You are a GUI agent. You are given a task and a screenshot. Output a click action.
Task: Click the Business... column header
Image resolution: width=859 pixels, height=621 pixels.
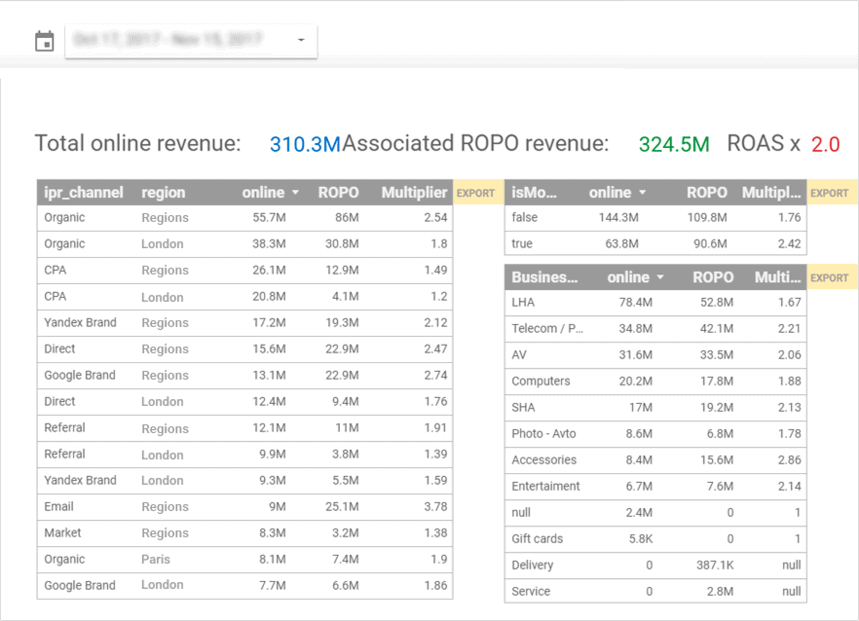[545, 278]
